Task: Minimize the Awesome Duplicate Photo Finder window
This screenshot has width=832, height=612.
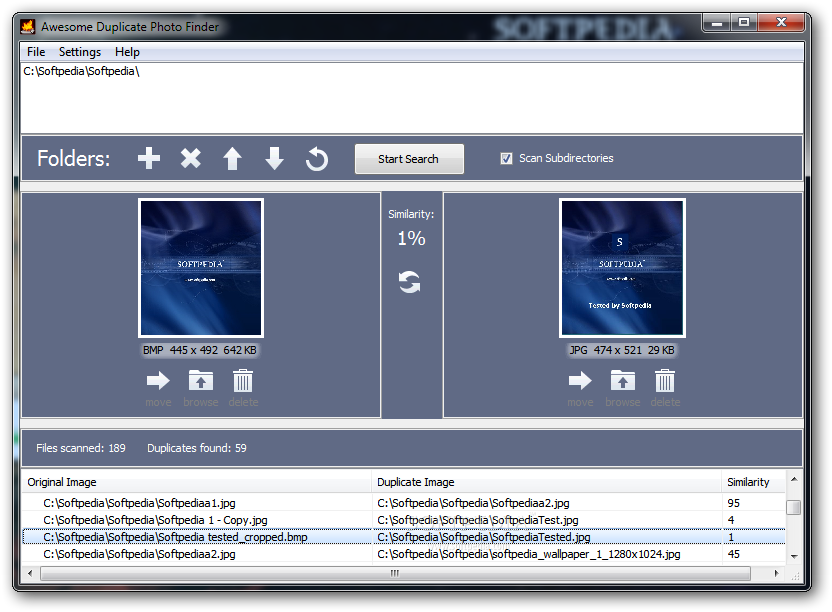Action: (x=717, y=23)
